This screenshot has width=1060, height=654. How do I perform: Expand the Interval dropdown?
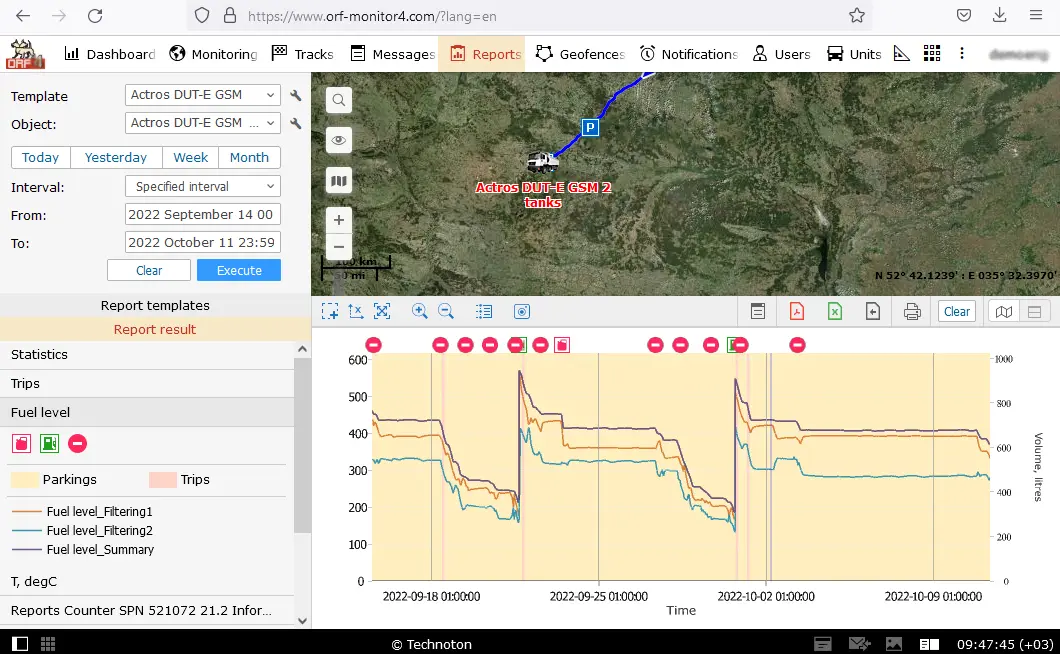pos(202,187)
